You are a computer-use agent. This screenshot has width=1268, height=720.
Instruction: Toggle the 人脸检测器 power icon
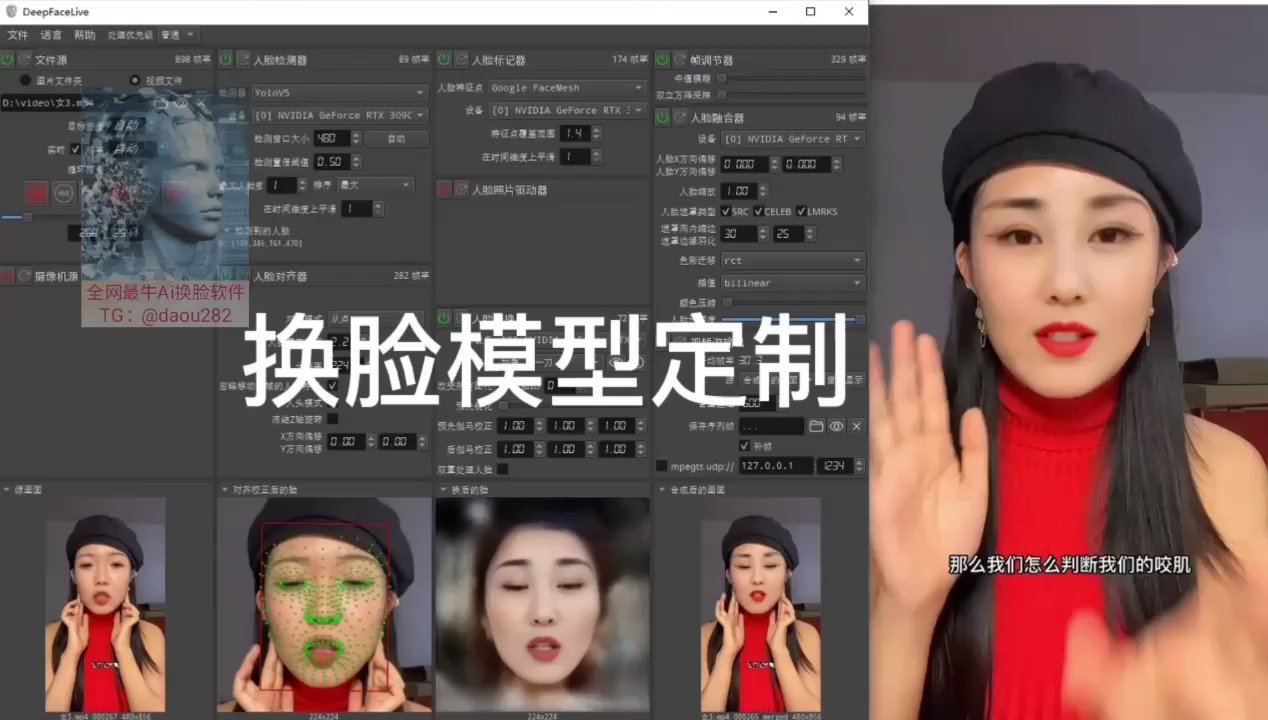[225, 60]
